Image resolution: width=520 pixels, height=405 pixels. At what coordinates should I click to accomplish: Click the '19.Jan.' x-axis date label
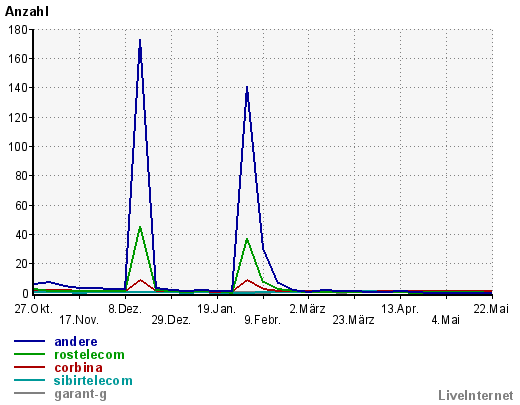click(216, 309)
